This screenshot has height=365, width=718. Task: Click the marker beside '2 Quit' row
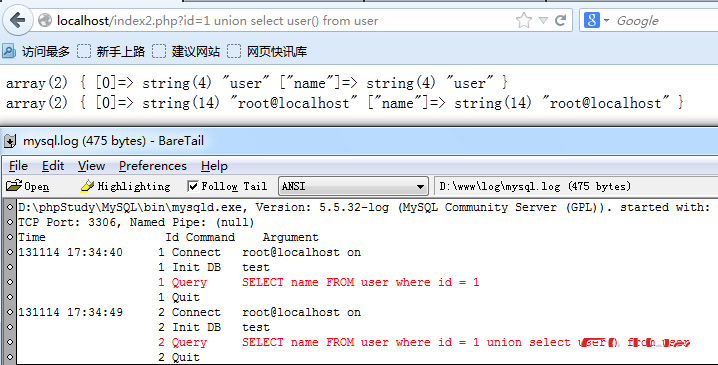coord(10,357)
